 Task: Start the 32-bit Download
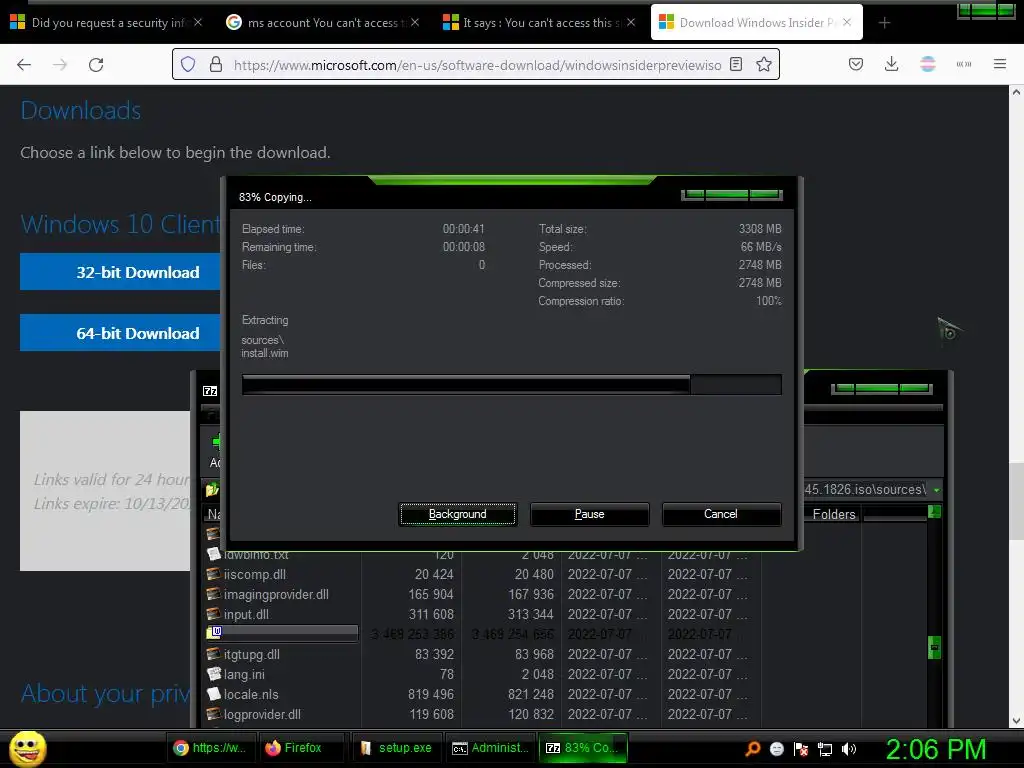point(120,272)
